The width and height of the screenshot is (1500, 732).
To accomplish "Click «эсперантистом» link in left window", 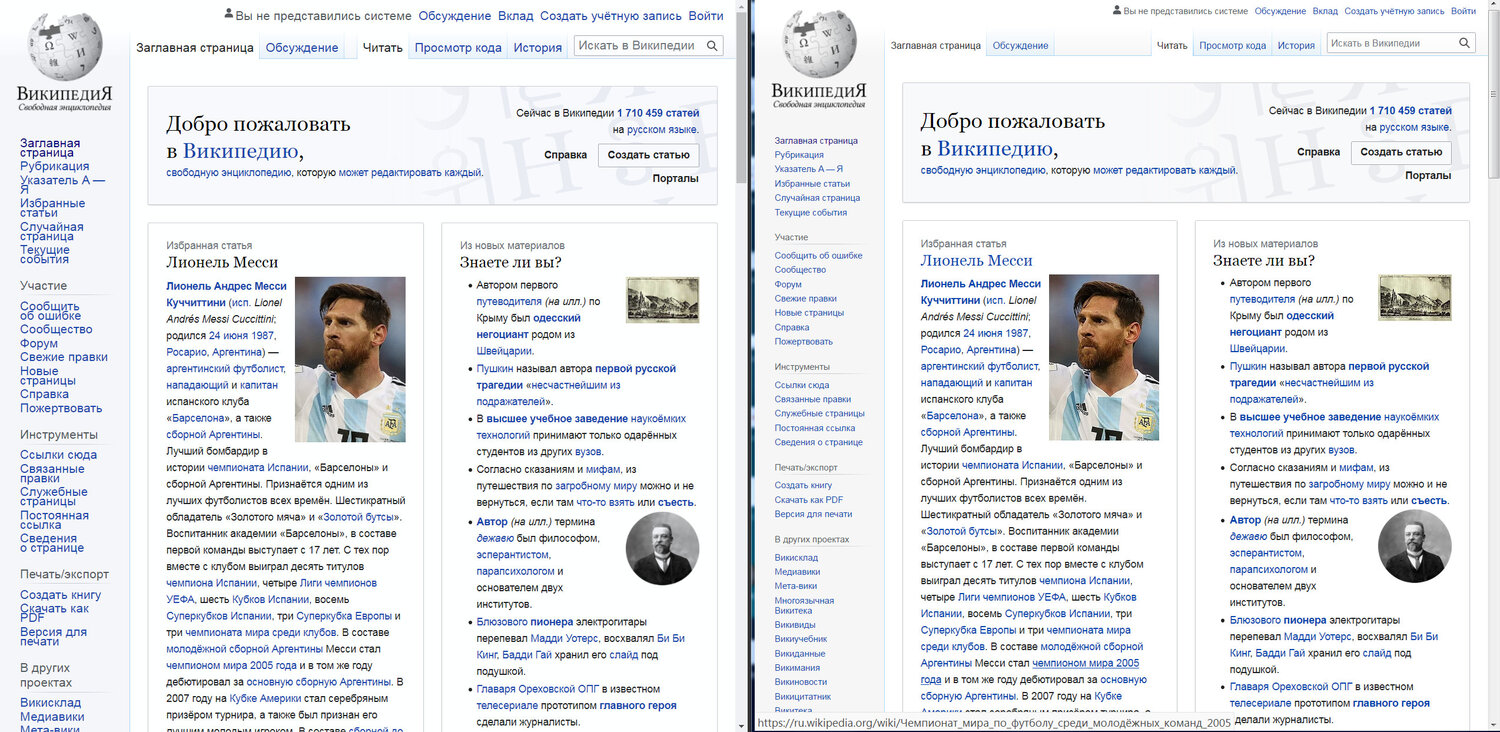I will click(x=513, y=554).
